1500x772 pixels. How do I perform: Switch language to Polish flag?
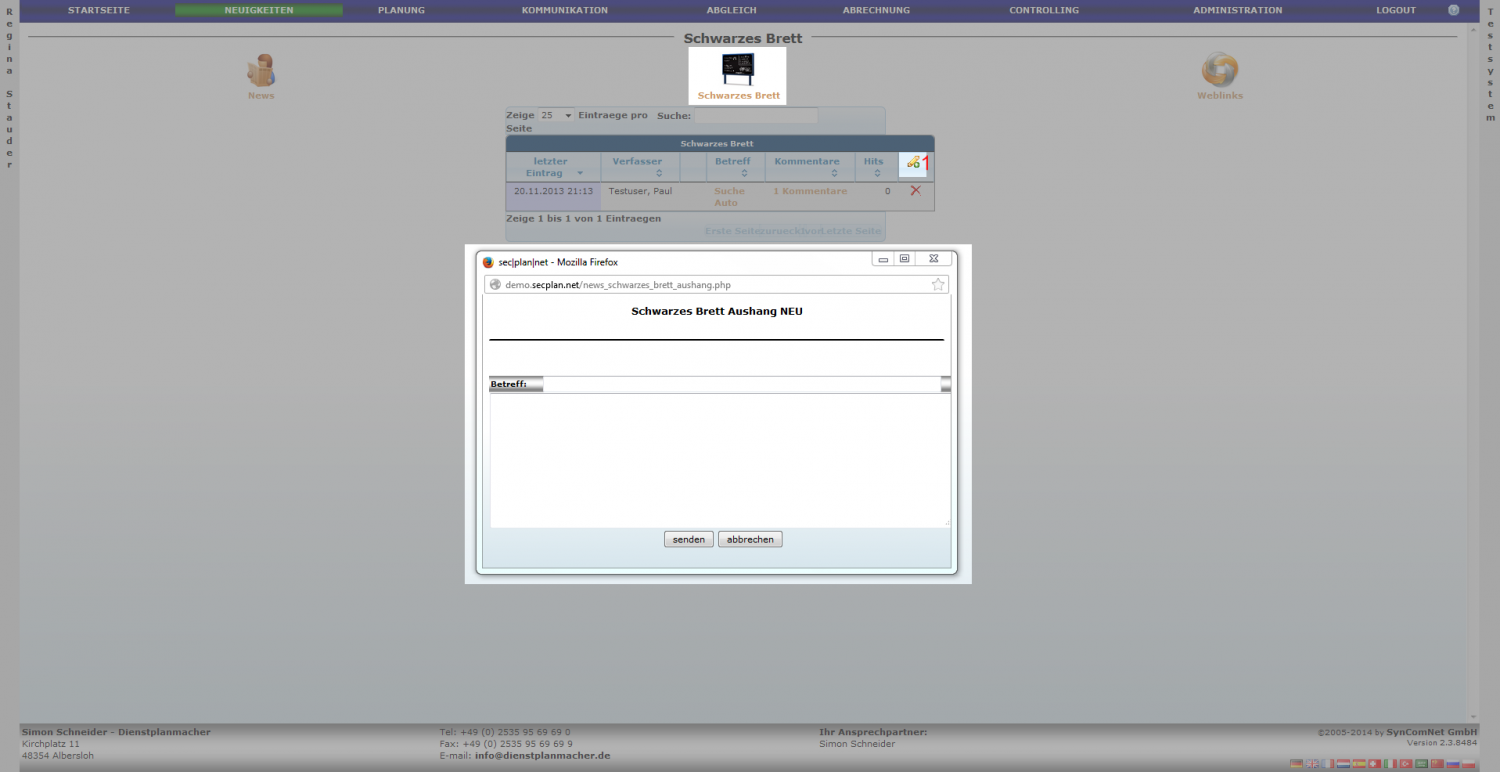pos(1468,764)
